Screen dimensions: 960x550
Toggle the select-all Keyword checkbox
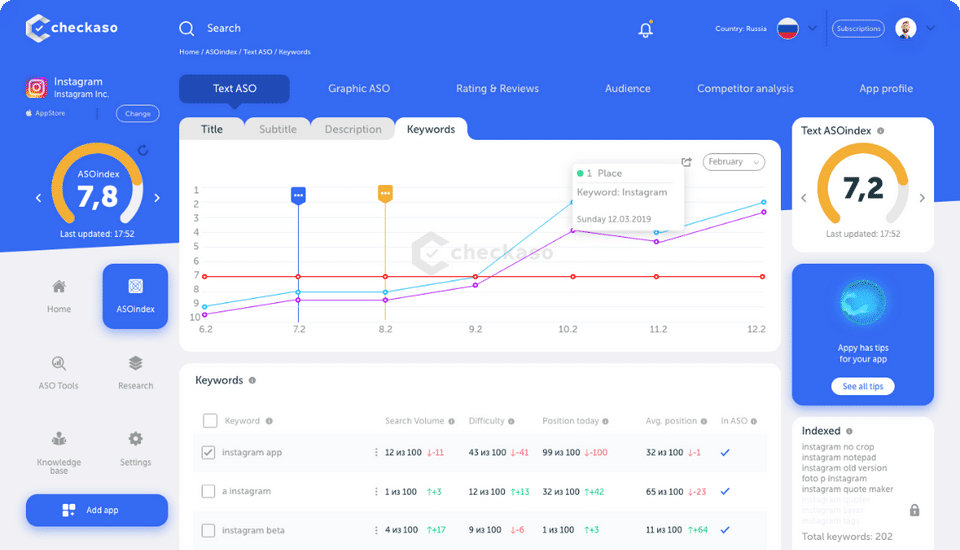click(x=210, y=421)
